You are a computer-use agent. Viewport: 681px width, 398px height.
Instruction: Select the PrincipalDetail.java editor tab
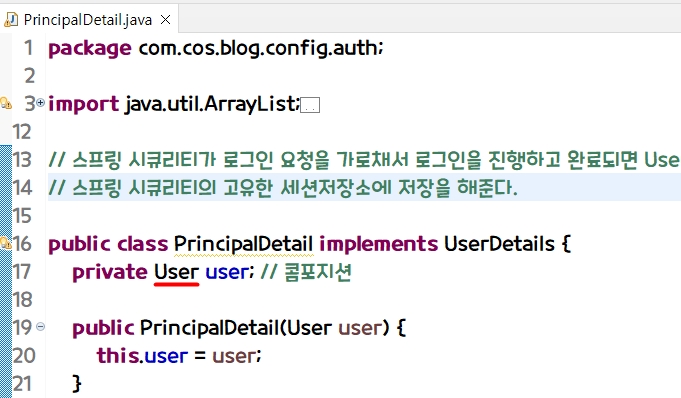point(88,20)
